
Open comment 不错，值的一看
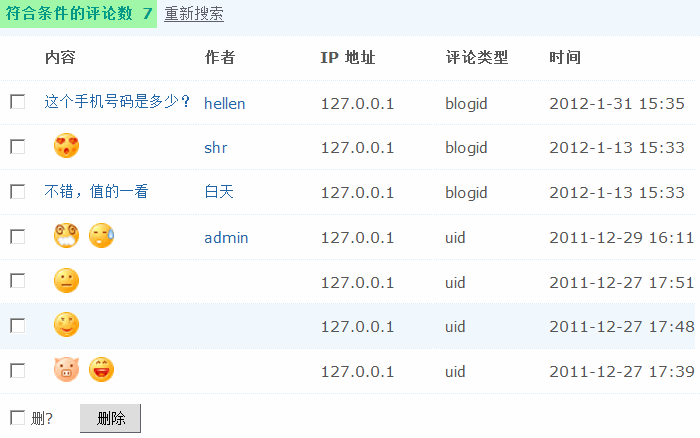[96, 192]
